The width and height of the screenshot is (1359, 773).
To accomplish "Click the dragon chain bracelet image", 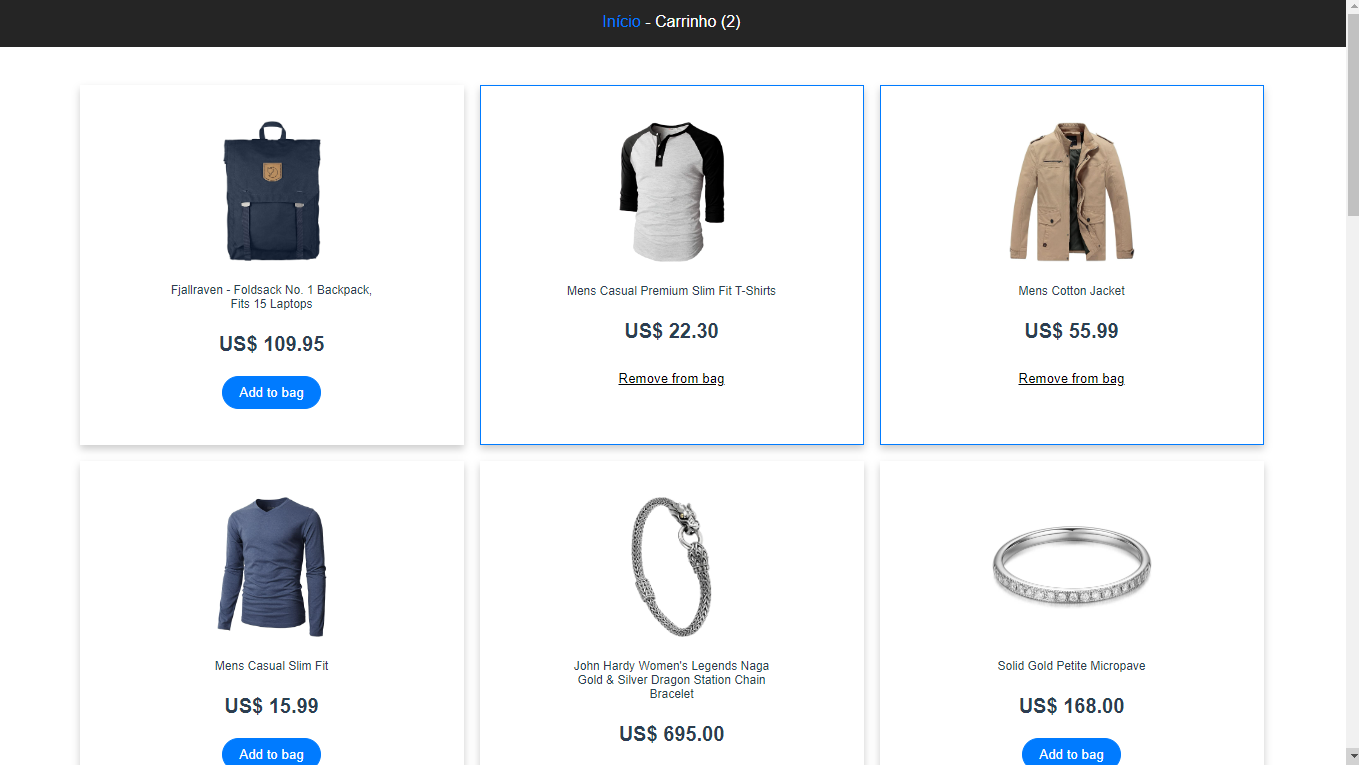I will (672, 566).
